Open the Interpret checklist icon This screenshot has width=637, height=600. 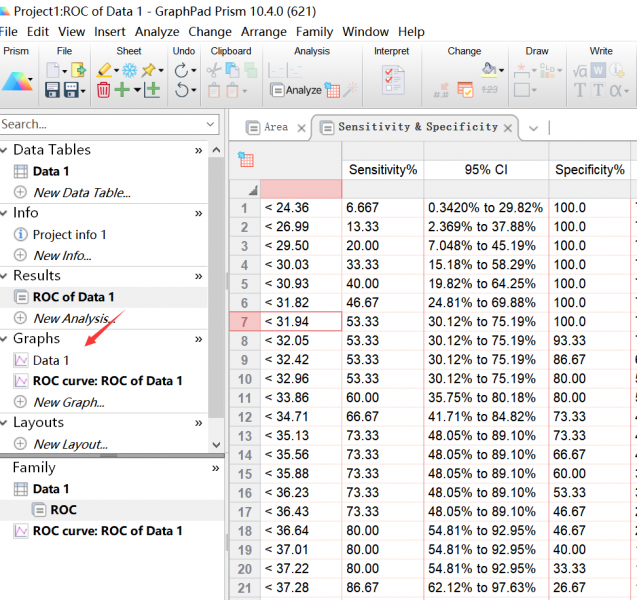point(393,80)
